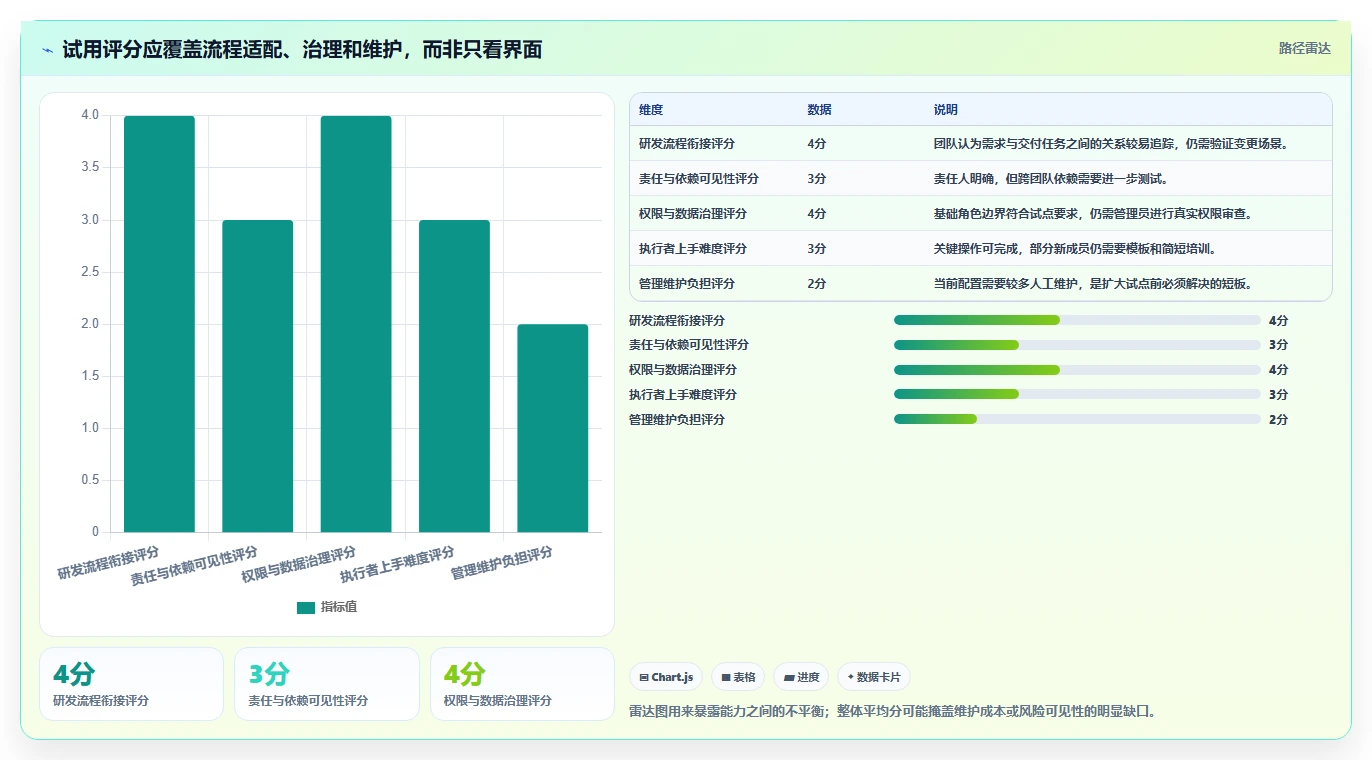Toggle the 指标值 legend color box
This screenshot has height=760, width=1372.
[x=306, y=607]
